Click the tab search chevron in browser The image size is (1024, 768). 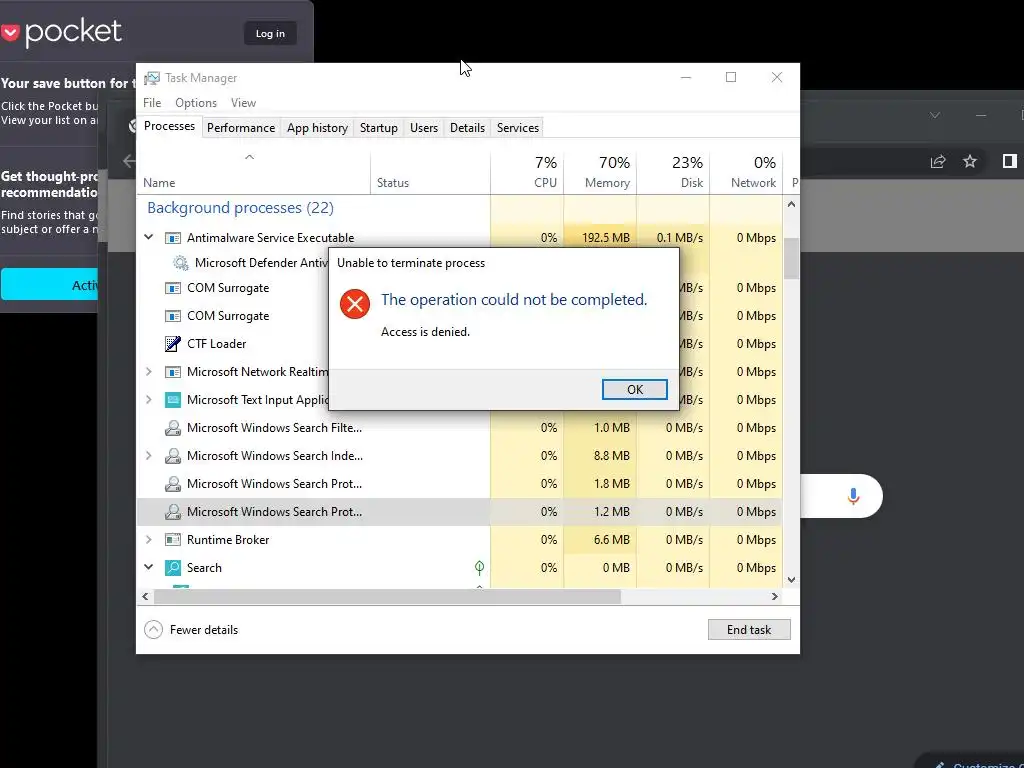[935, 115]
